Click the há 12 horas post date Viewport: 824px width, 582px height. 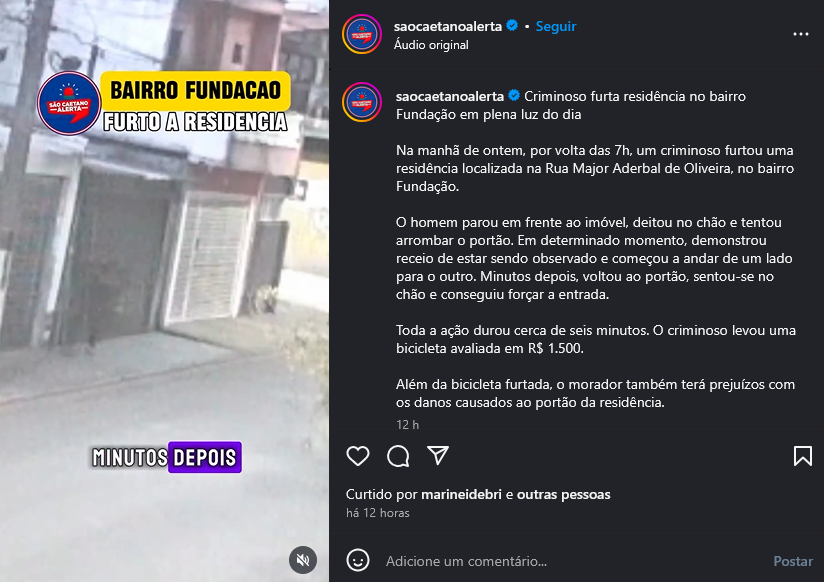377,513
